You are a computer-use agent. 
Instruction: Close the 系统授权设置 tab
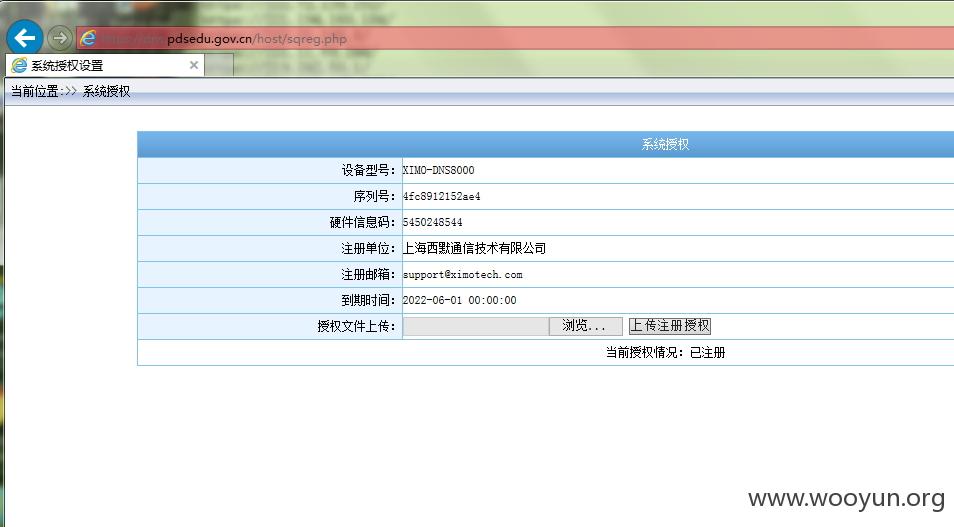193,65
